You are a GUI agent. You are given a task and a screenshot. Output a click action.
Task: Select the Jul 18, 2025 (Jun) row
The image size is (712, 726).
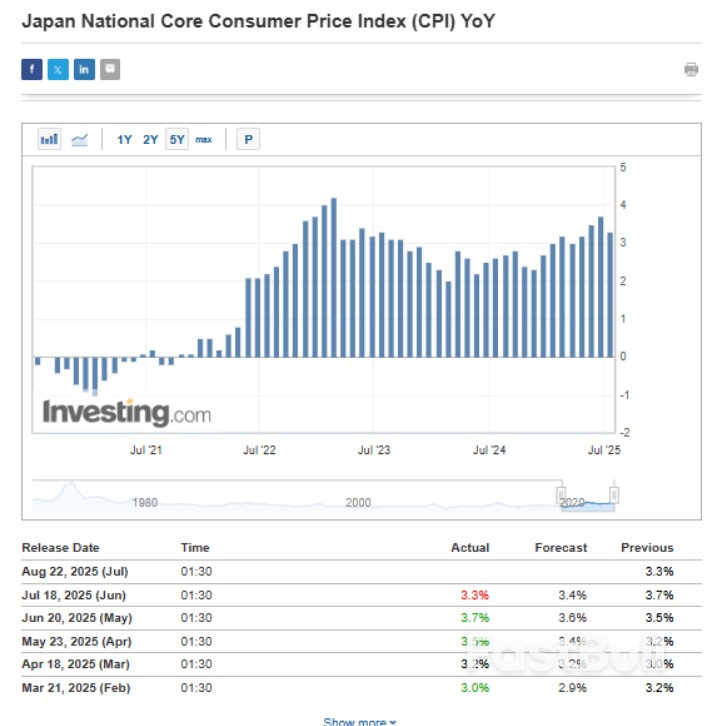pos(75,594)
